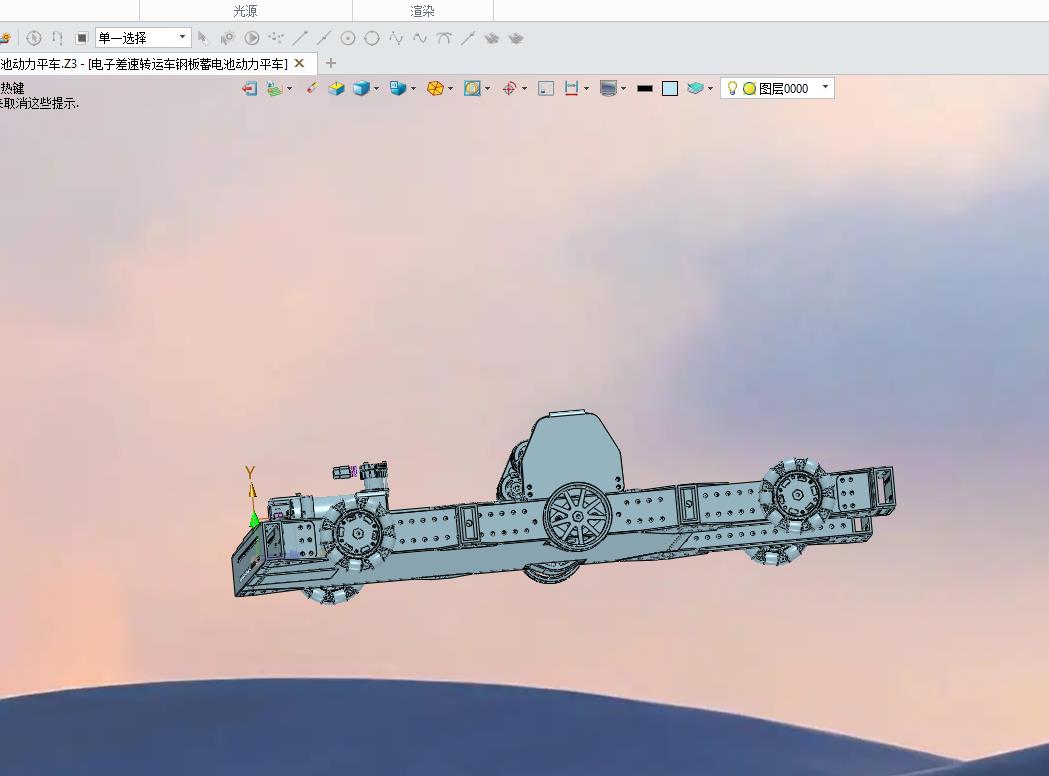Toggle the light bulb layer visibility icon
The height and width of the screenshot is (776, 1049).
tap(732, 88)
